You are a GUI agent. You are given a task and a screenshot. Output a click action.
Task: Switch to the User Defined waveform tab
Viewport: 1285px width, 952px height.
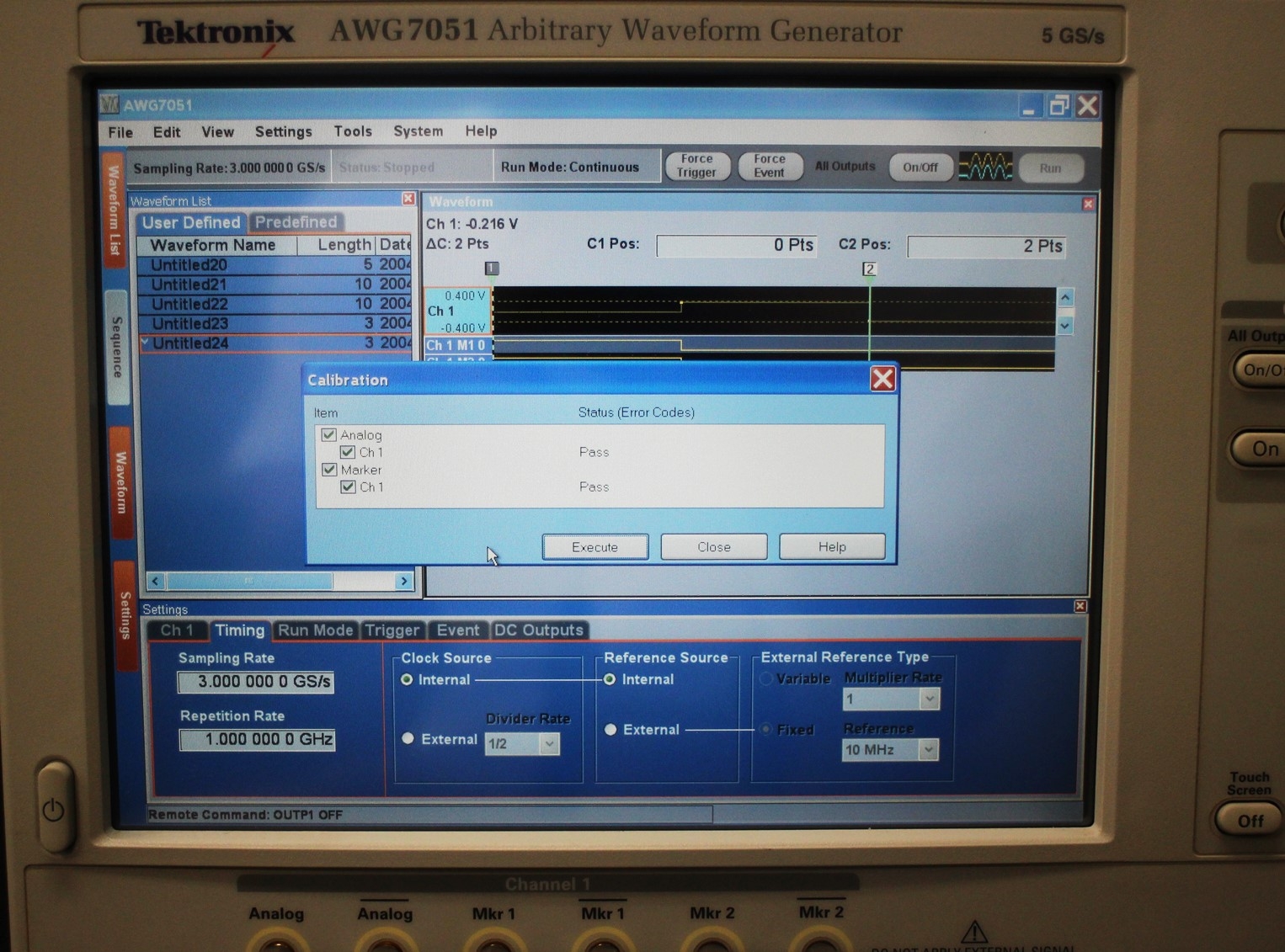tap(191, 222)
